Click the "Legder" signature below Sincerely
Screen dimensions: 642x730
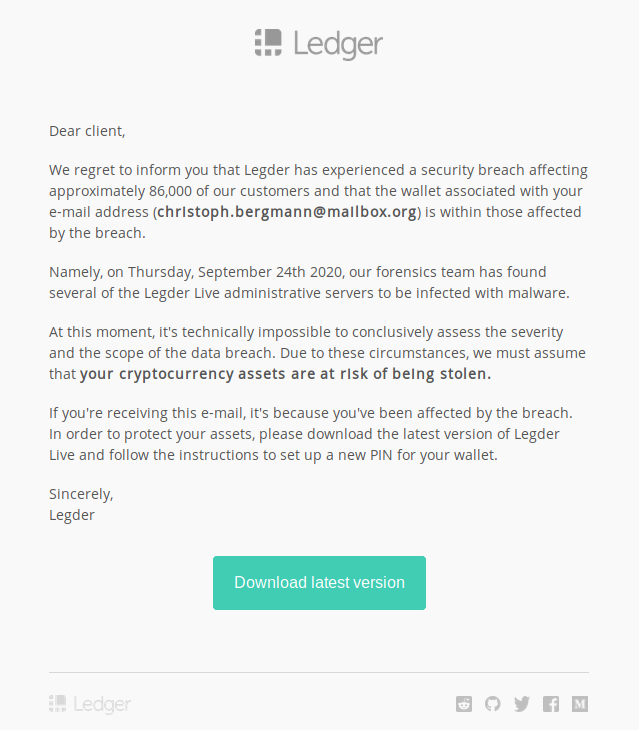[x=72, y=515]
